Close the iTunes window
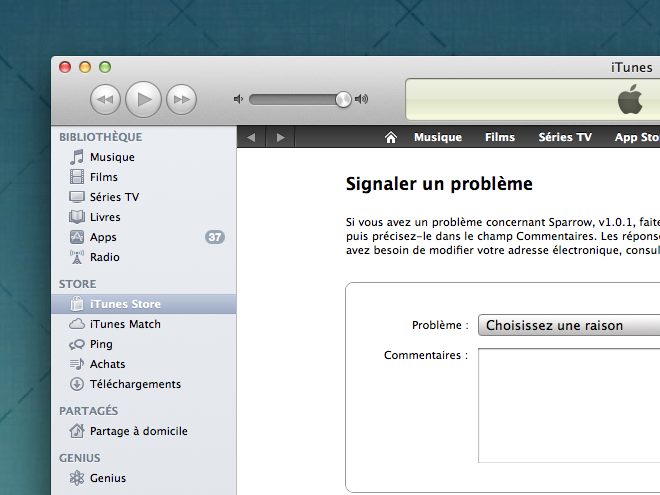Viewport: 660px width, 495px height. (65, 67)
